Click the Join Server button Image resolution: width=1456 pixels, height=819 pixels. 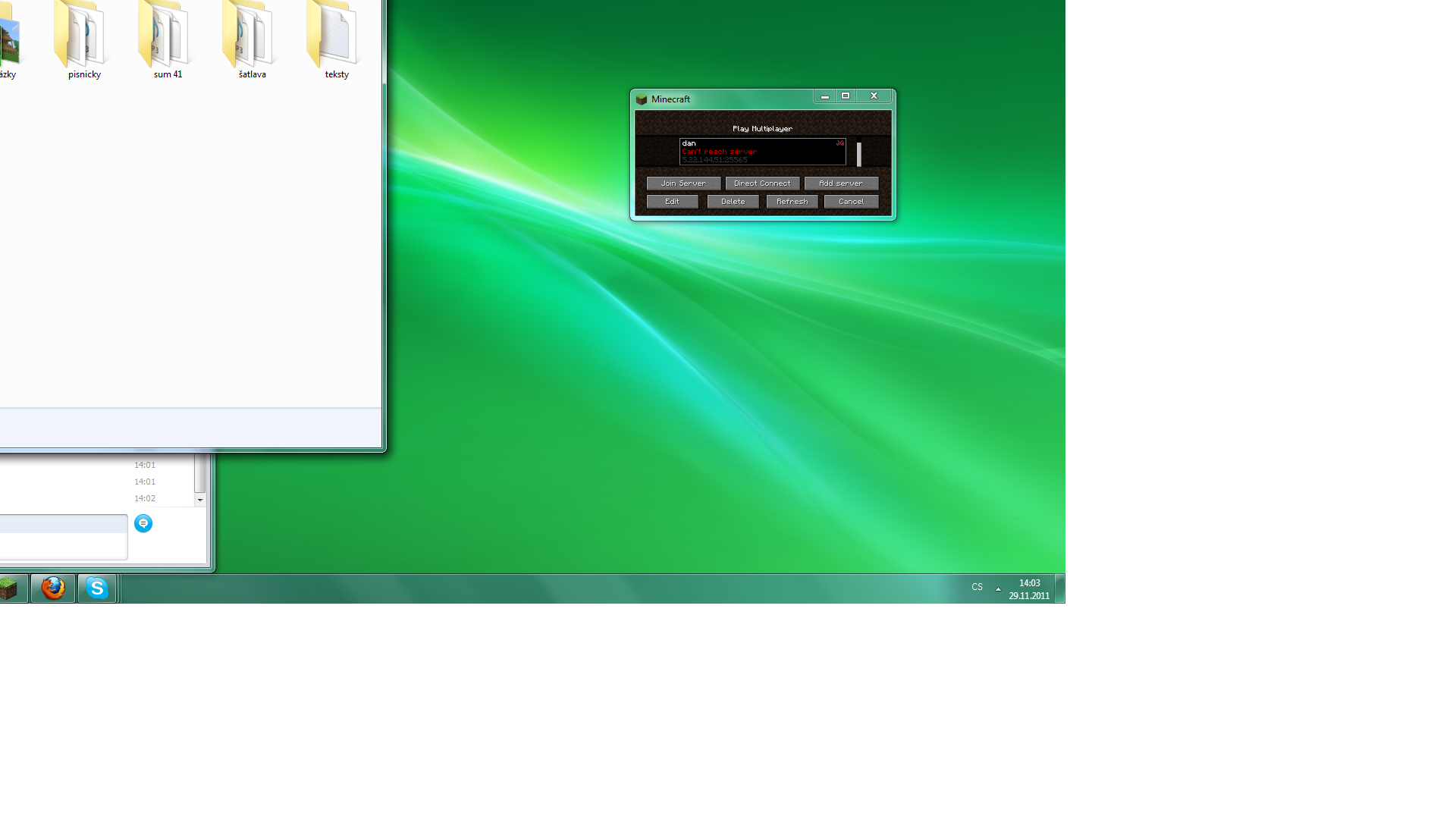click(683, 184)
